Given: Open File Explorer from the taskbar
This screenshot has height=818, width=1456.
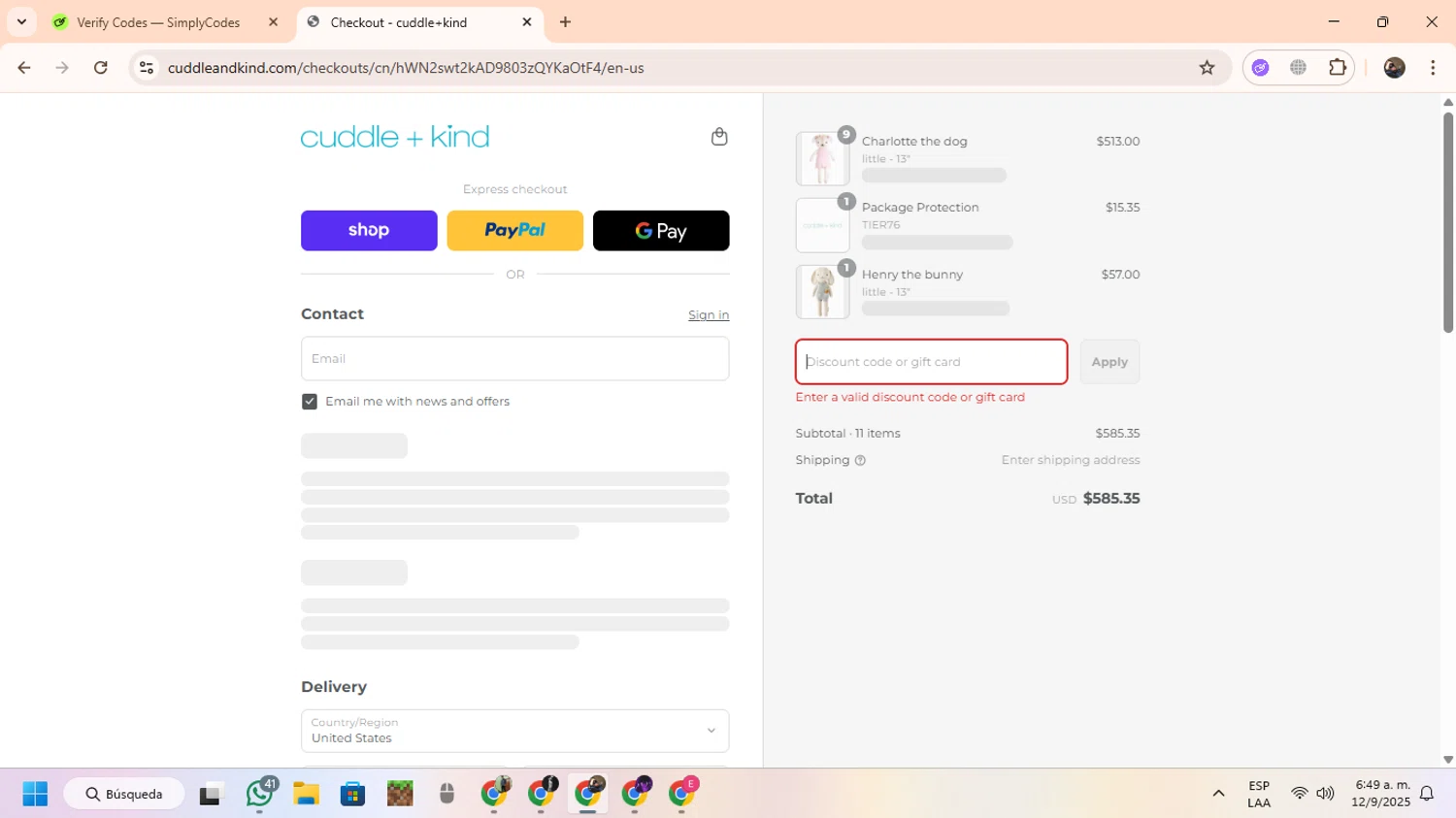Looking at the screenshot, I should point(306,794).
